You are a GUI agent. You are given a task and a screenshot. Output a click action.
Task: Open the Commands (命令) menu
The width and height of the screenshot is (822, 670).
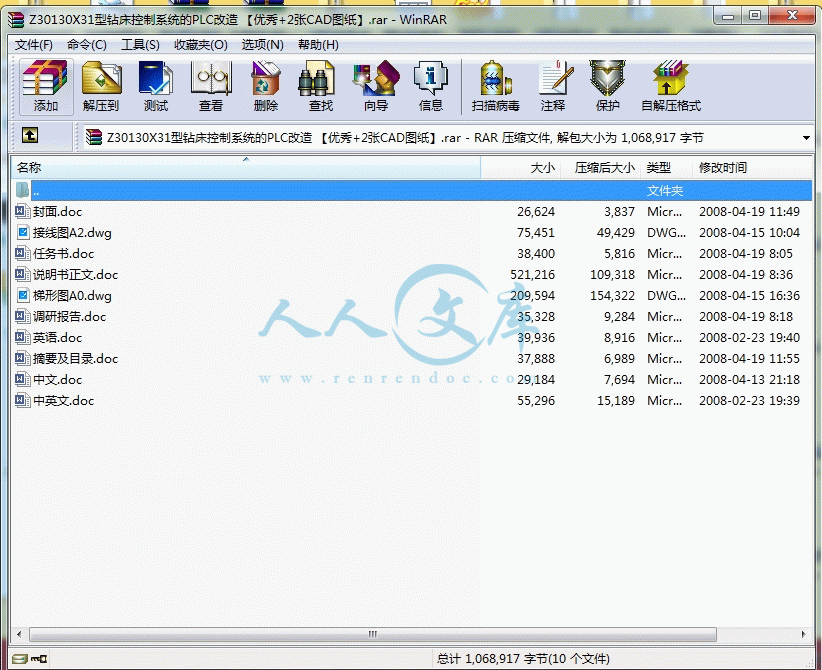(x=87, y=45)
